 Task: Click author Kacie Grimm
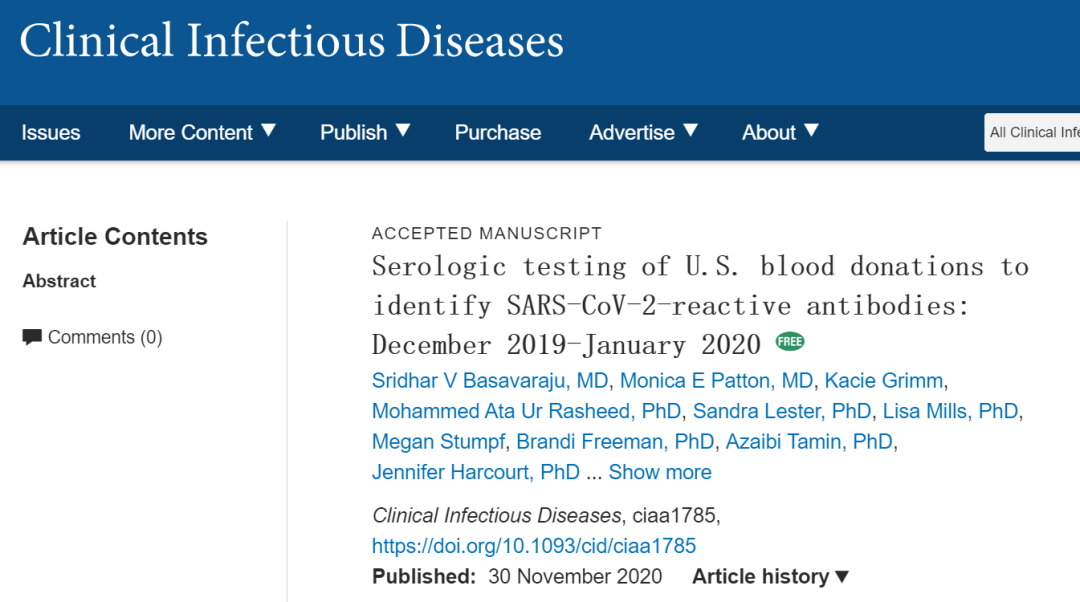pos(884,381)
